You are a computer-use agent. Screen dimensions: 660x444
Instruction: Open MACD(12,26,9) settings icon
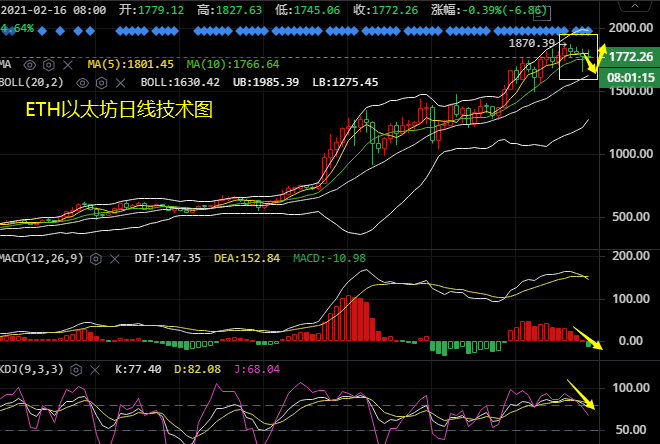(96, 257)
